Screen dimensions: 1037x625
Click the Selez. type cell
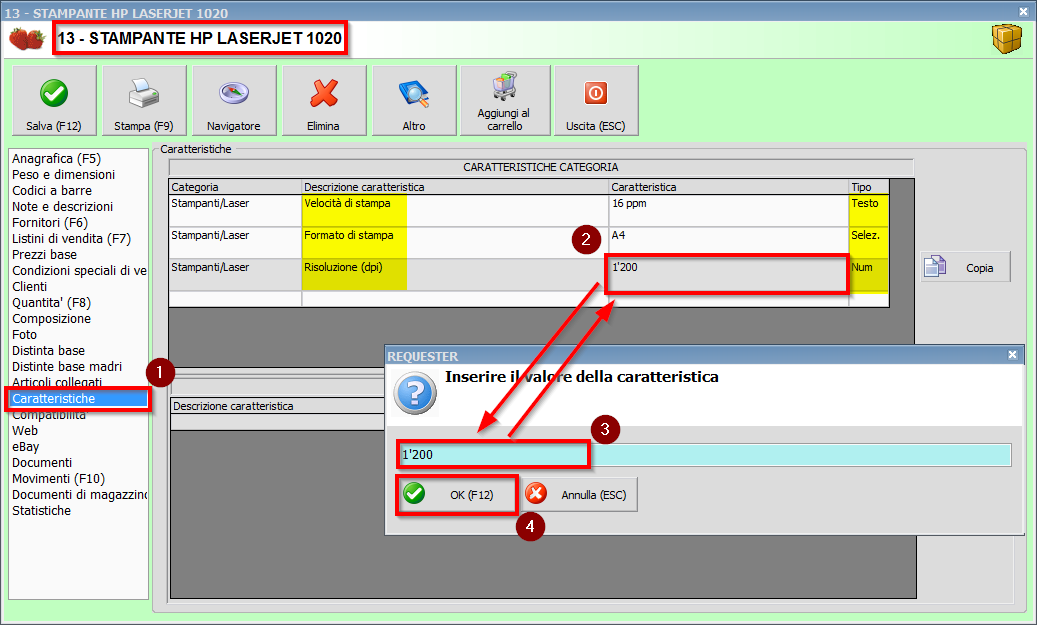click(x=869, y=242)
